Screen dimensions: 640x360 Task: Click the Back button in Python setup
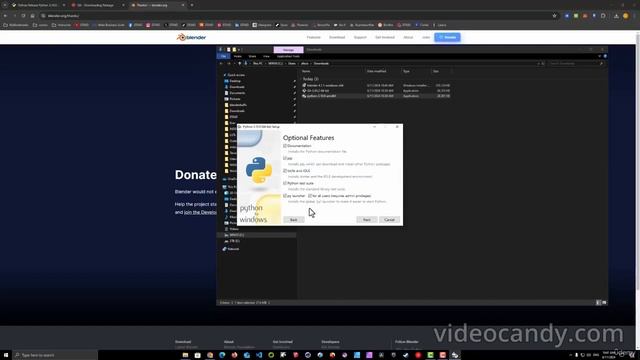tap(293, 220)
